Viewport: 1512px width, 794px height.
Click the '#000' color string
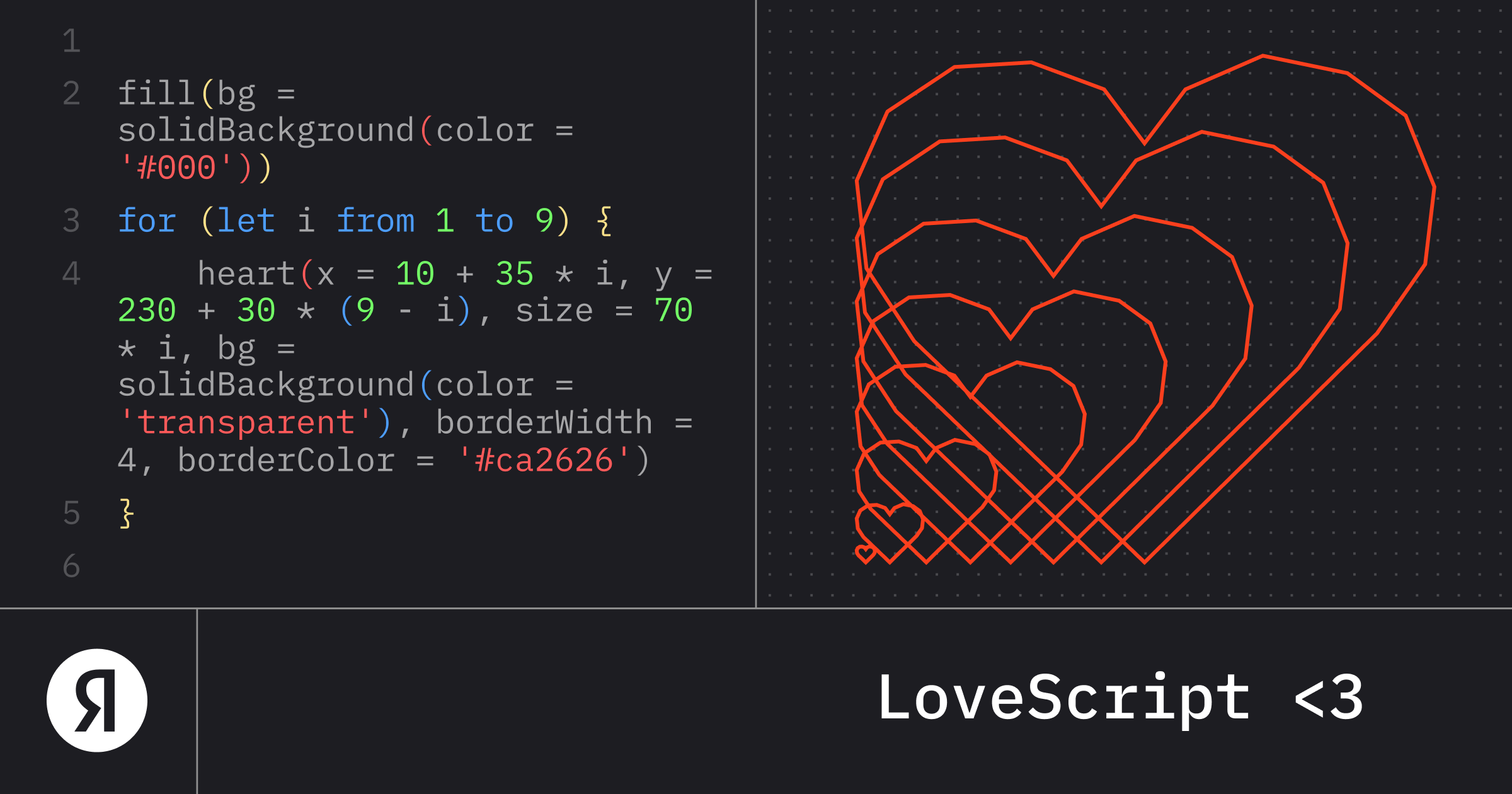(176, 168)
